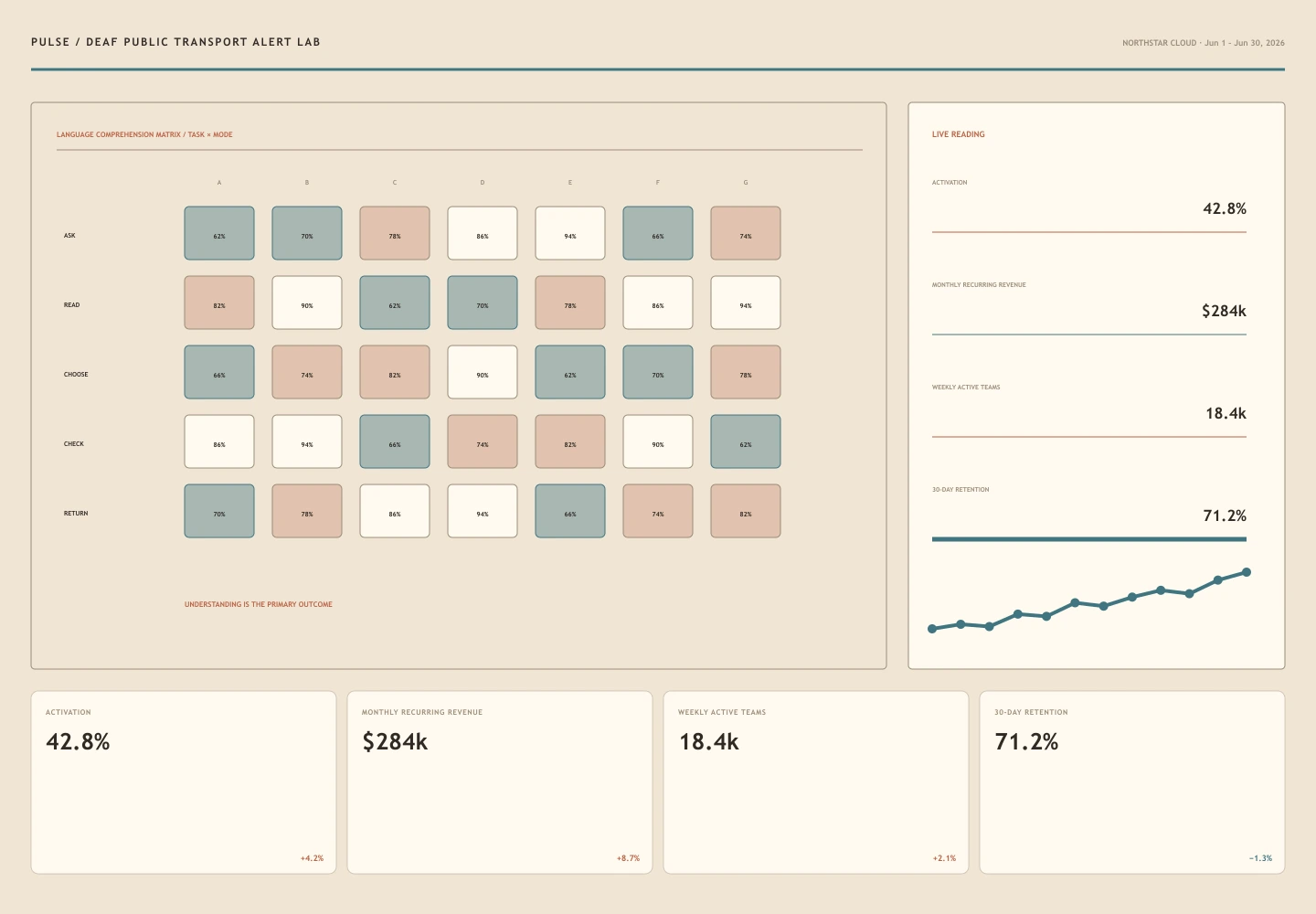Screen dimensions: 1316x914
Task: Click the 90% cell in the CHOOSE row
Action: coord(483,372)
